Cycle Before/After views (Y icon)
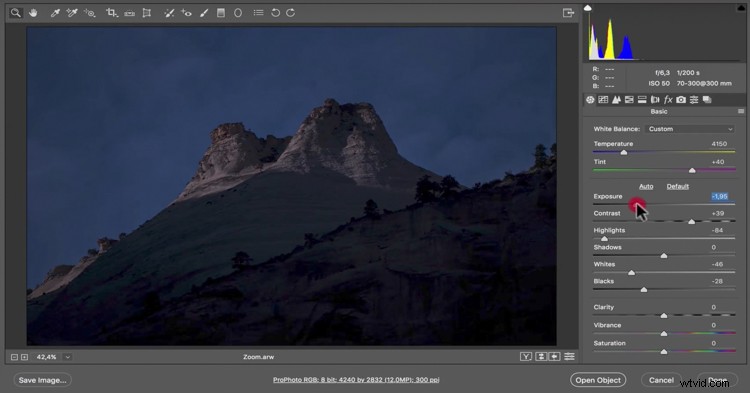This screenshot has width=750, height=393. (526, 357)
